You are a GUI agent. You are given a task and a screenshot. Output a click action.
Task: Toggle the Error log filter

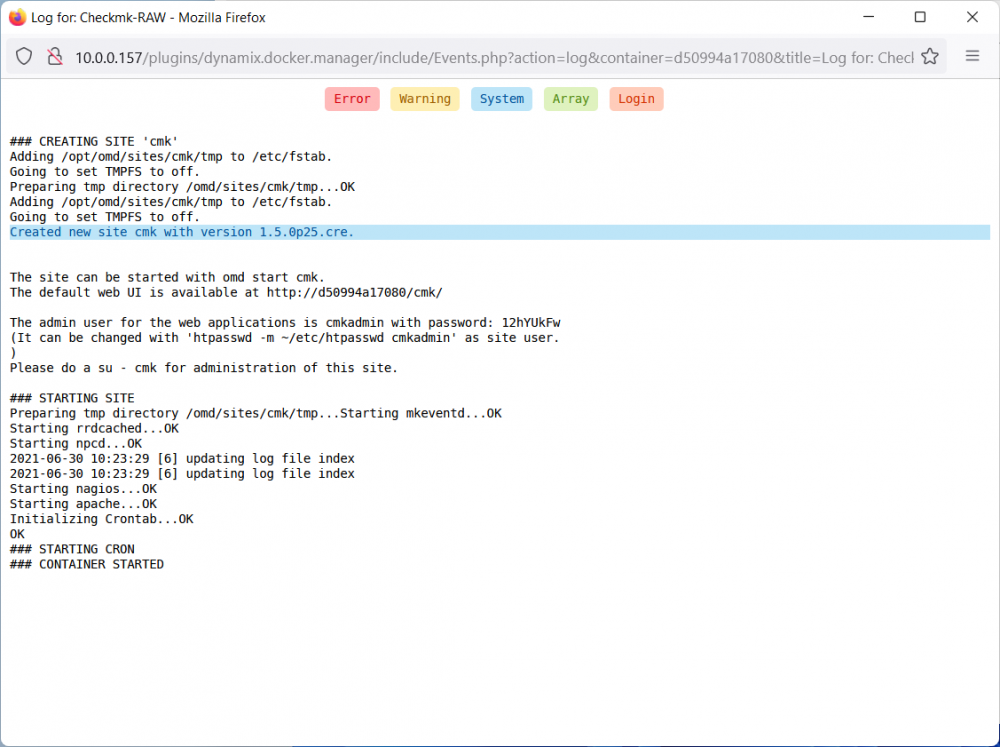coord(352,99)
